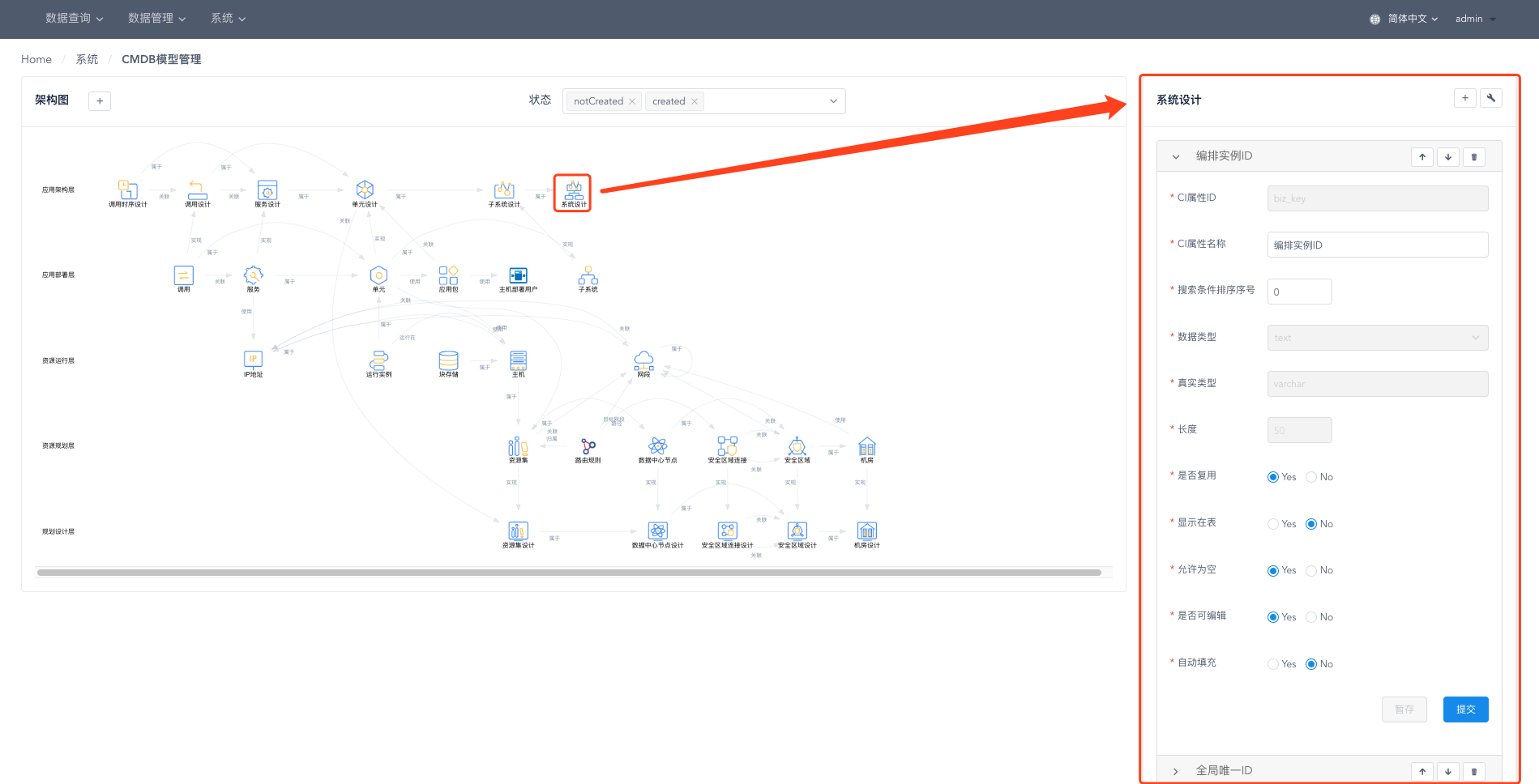Move 编排实例ID attribute up
This screenshot has height=784, width=1539.
point(1422,157)
